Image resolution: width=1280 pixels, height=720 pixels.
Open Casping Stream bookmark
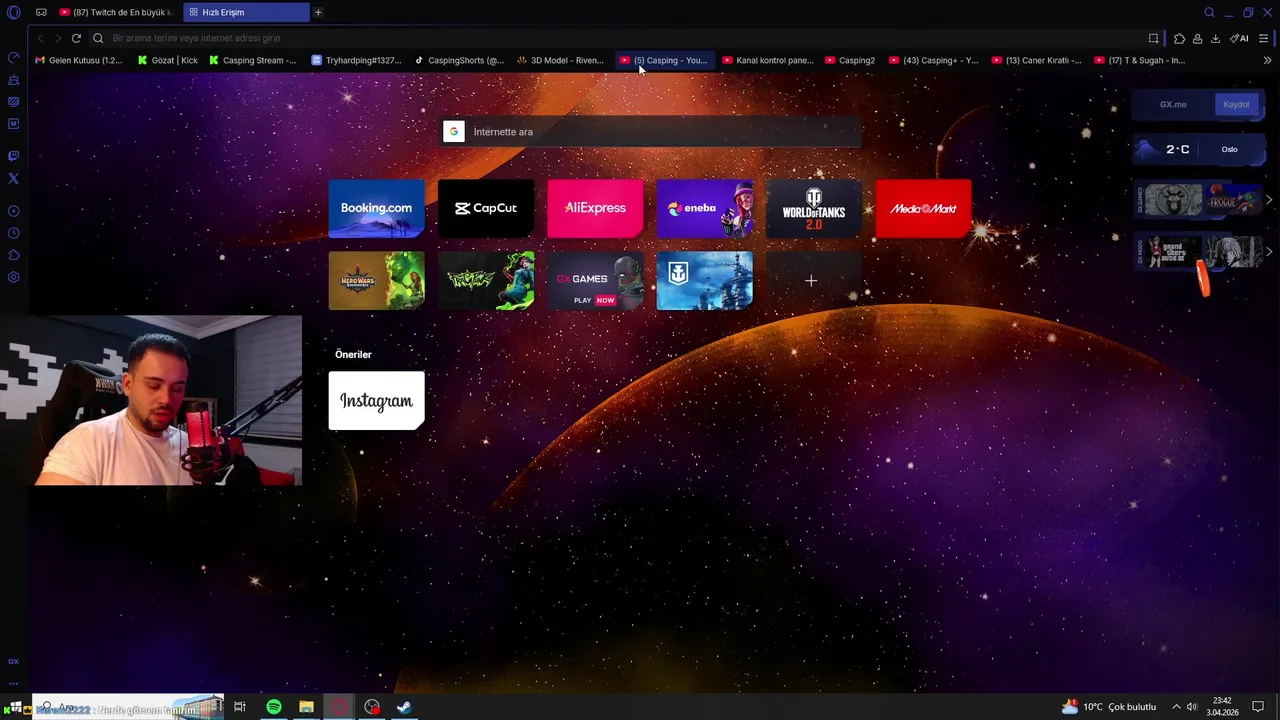[253, 60]
